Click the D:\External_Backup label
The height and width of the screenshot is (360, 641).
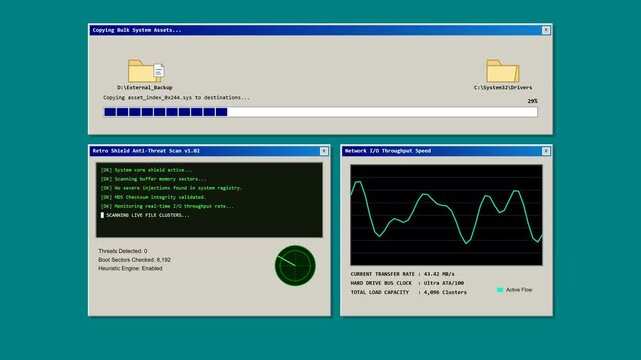pyautogui.click(x=145, y=87)
